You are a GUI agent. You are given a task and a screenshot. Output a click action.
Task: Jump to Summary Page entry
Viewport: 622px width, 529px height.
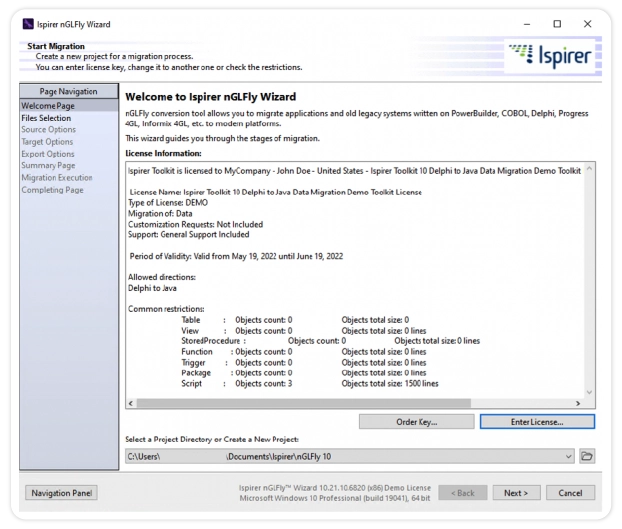click(x=48, y=166)
